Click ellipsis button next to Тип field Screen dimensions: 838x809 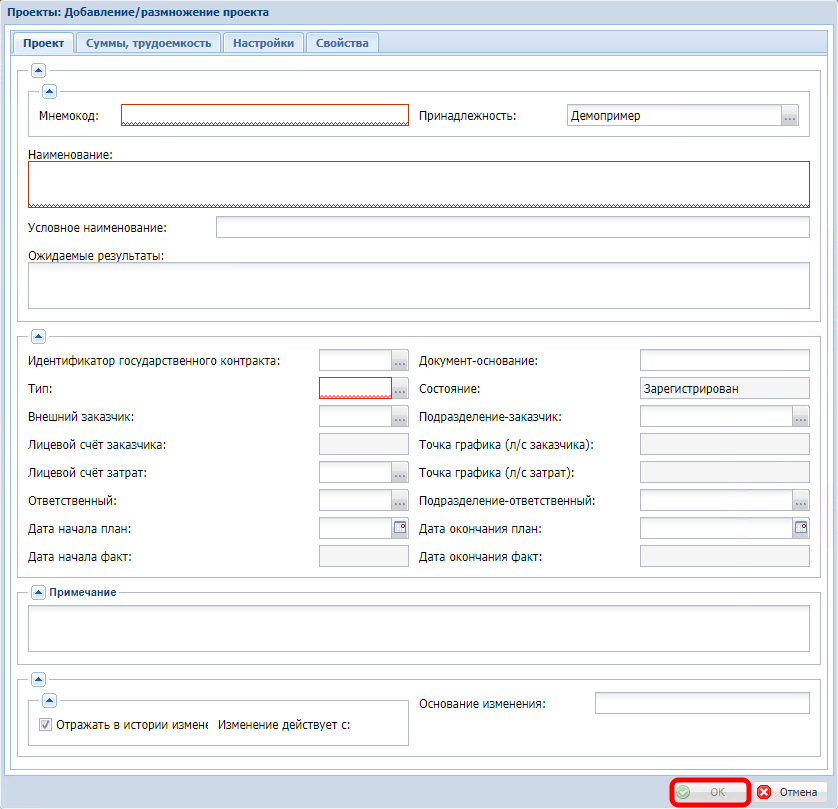coord(400,388)
